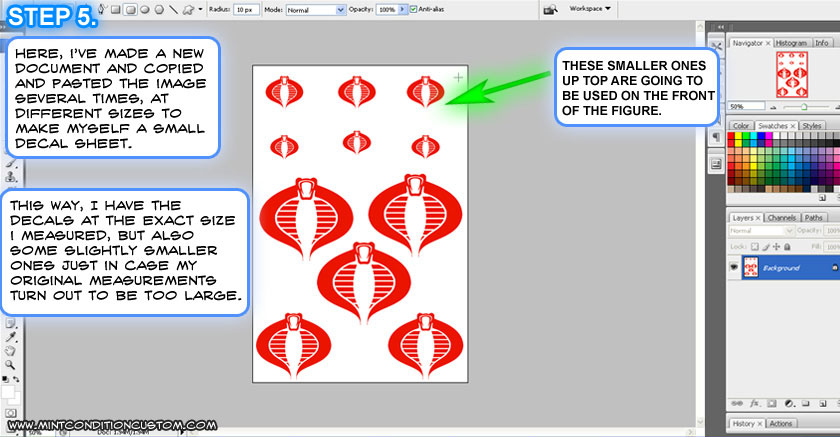The height and width of the screenshot is (437, 840).
Task: Click the options bar Opacity field
Action: pos(387,10)
